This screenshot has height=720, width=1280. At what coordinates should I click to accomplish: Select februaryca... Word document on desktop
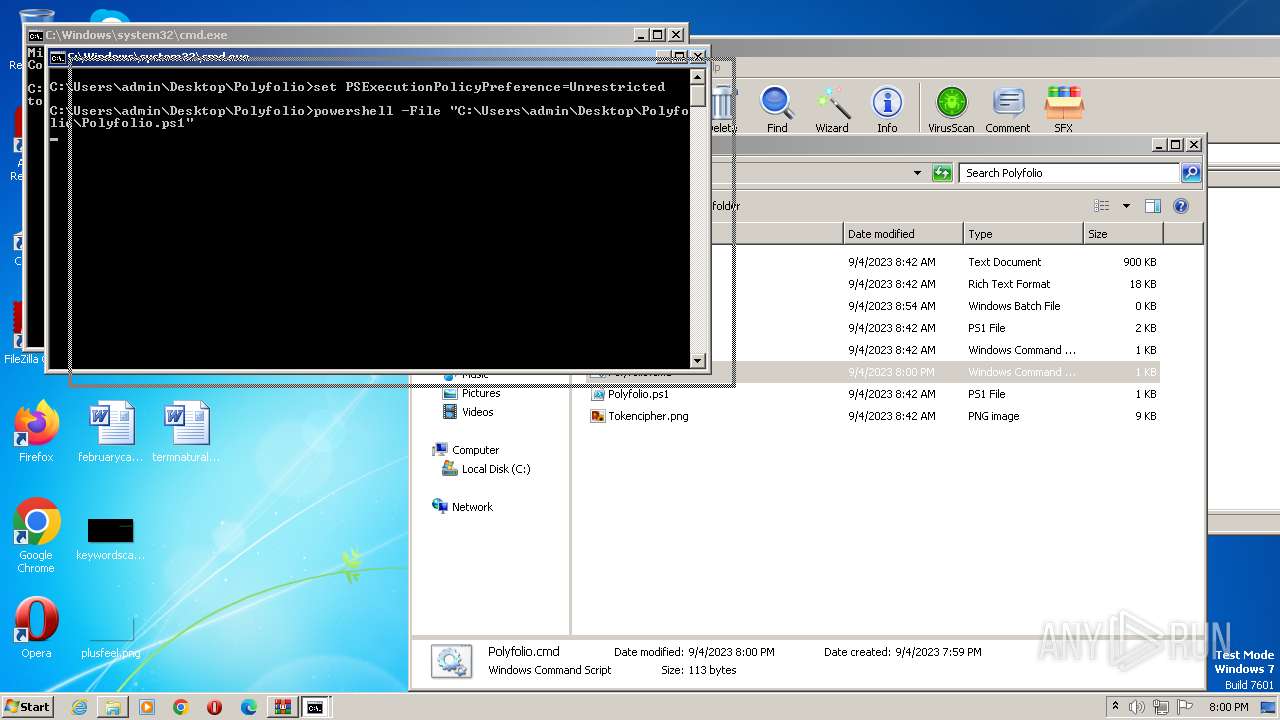point(110,432)
